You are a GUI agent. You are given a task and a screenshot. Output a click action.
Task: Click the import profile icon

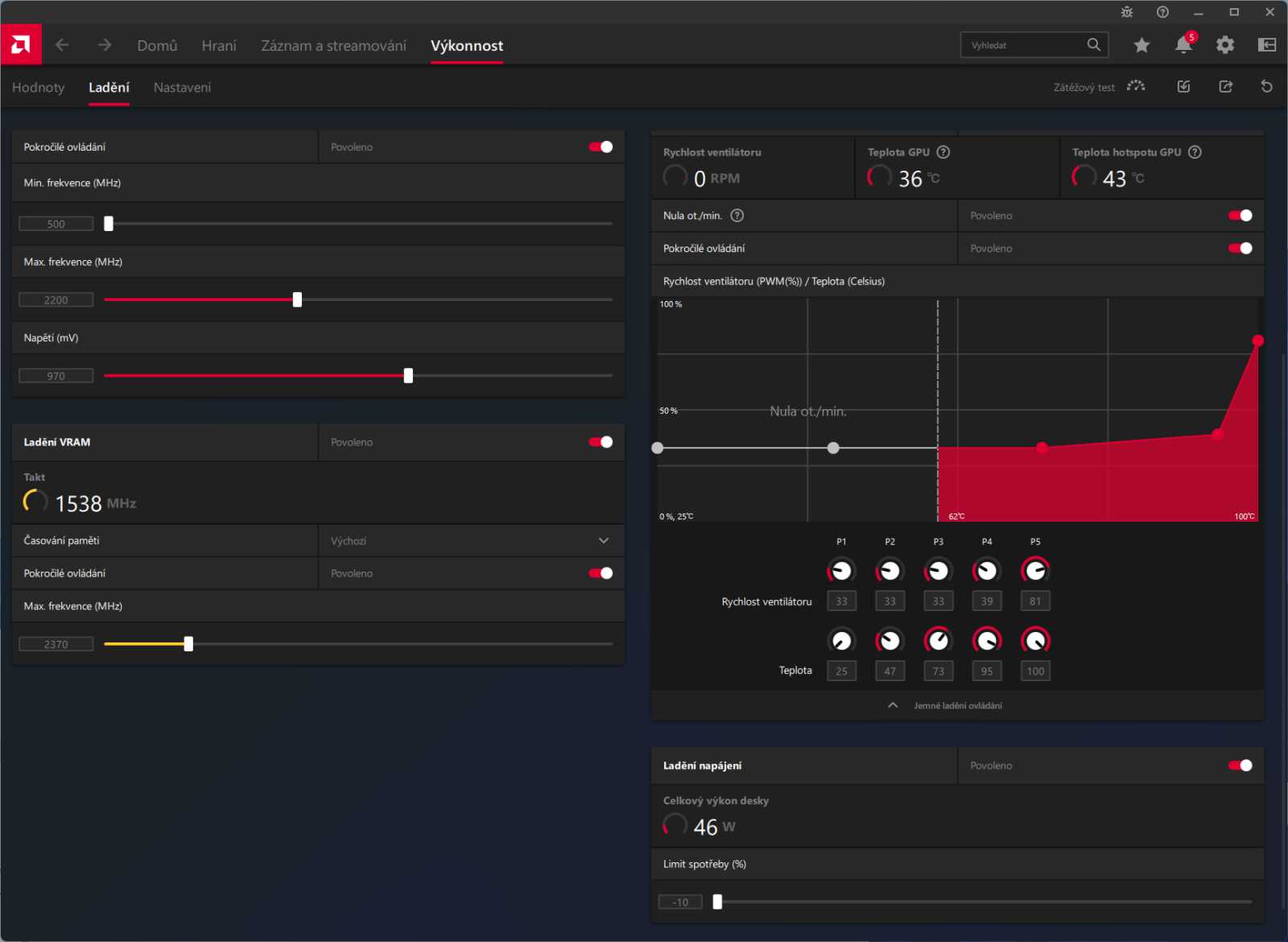[x=1183, y=86]
